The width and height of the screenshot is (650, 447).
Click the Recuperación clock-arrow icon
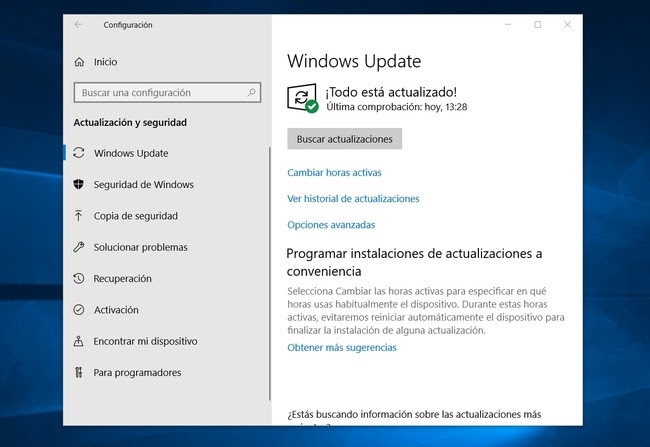79,278
